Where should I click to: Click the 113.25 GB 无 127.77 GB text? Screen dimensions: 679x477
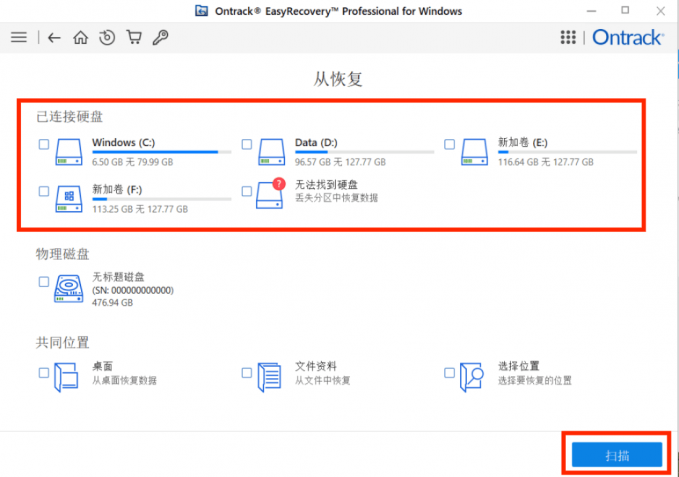[x=140, y=209]
